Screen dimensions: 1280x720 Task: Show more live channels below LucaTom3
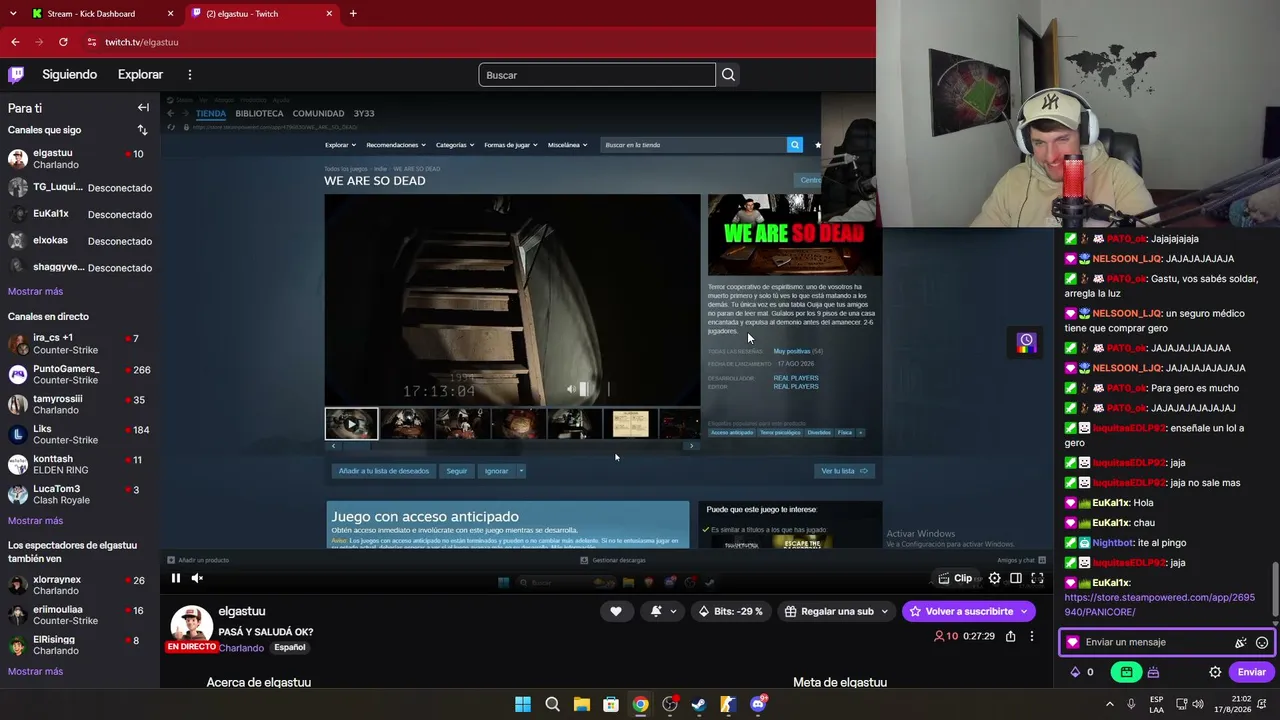click(35, 521)
